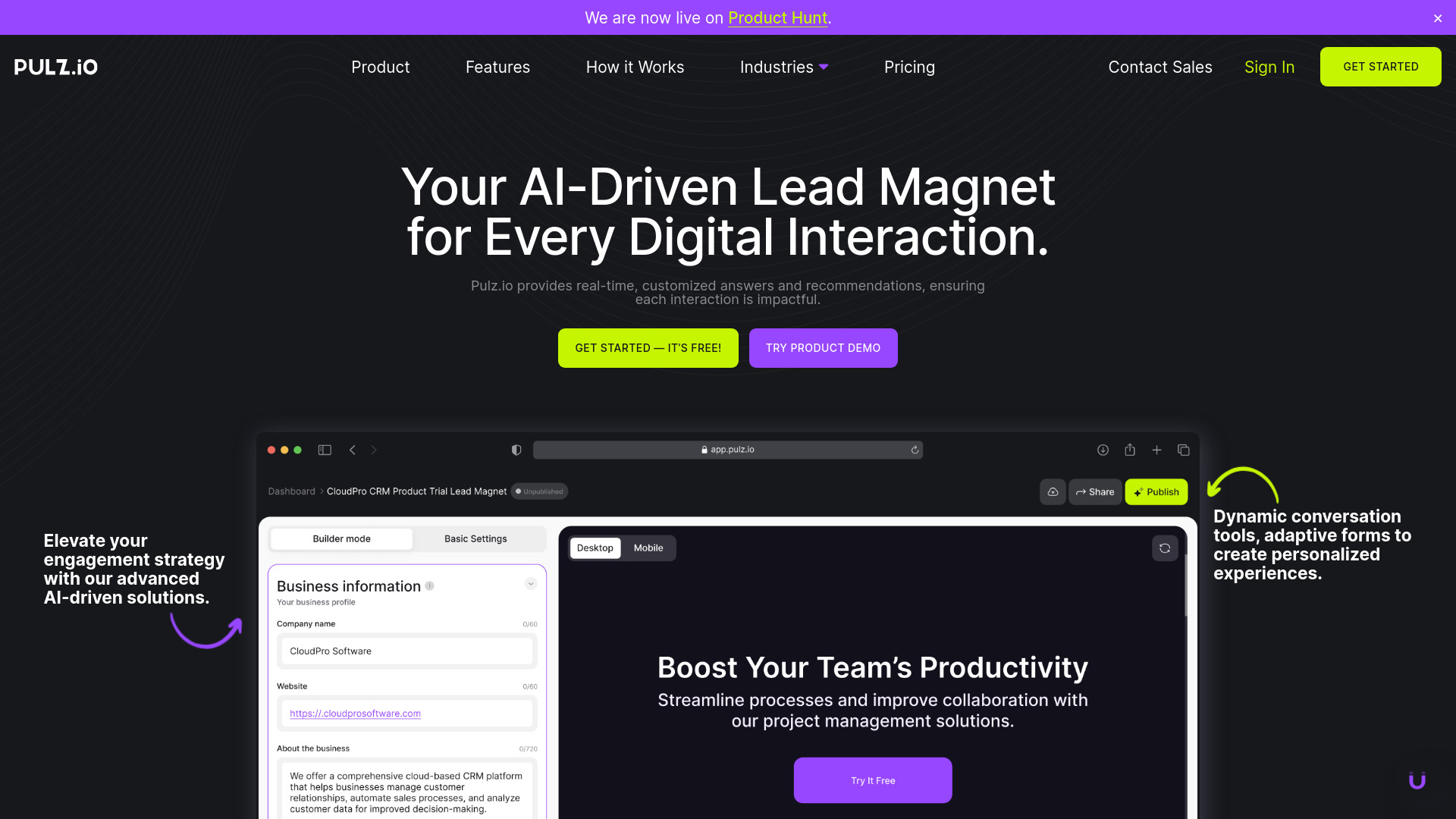Click the plus/add icon in browser toolbar
Screen dimensions: 1456x819
click(x=1156, y=449)
